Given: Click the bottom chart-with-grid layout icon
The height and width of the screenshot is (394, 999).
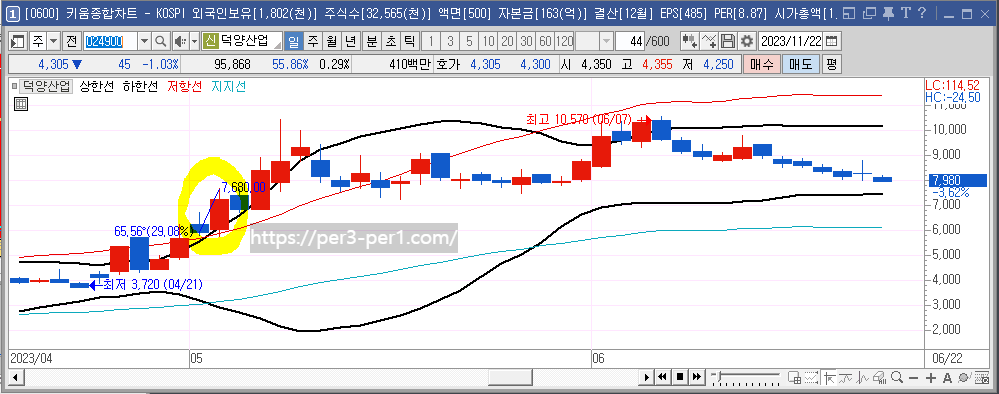Looking at the screenshot, I should coord(794,377).
